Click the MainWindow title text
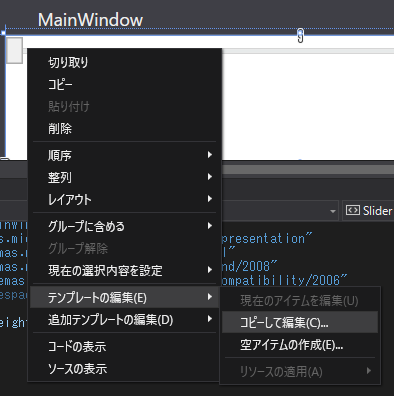 90,20
